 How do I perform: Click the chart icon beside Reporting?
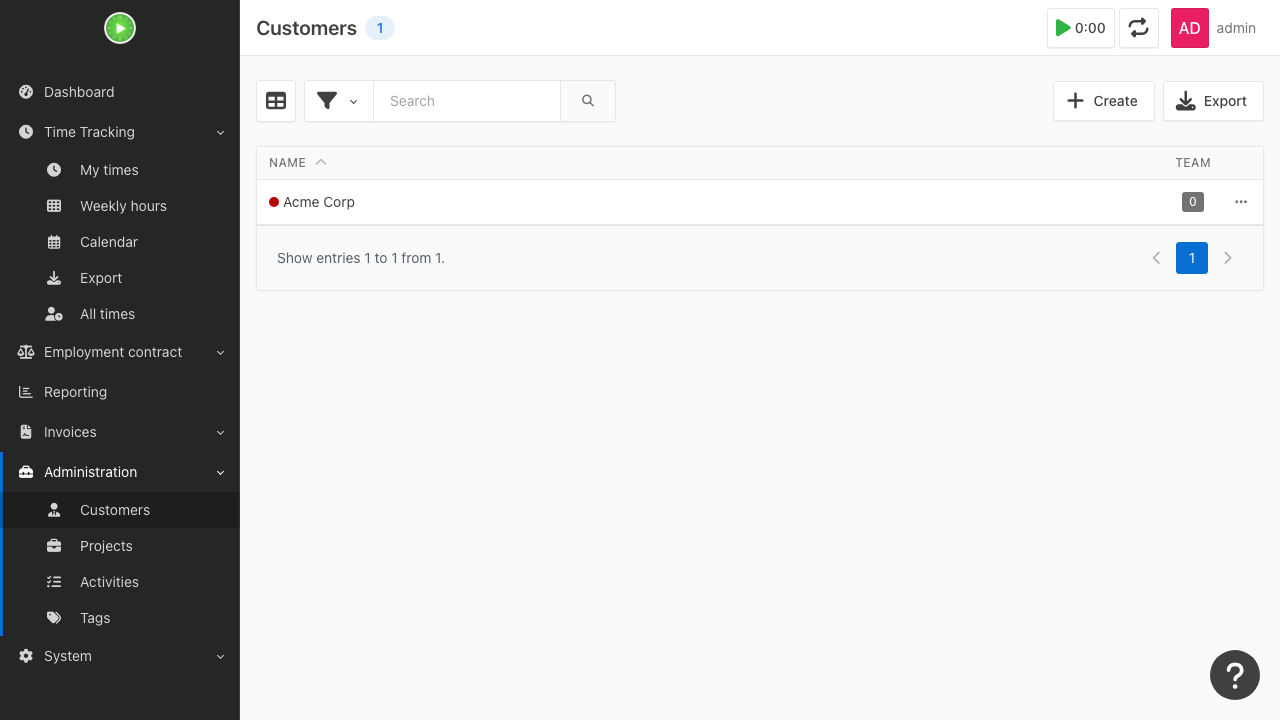[26, 392]
